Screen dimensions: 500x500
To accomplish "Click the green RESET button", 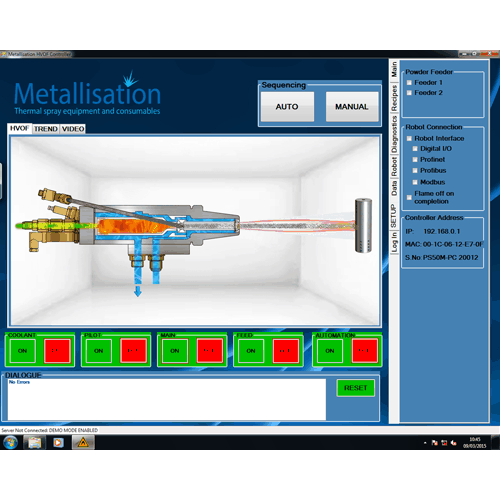I will (x=356, y=388).
